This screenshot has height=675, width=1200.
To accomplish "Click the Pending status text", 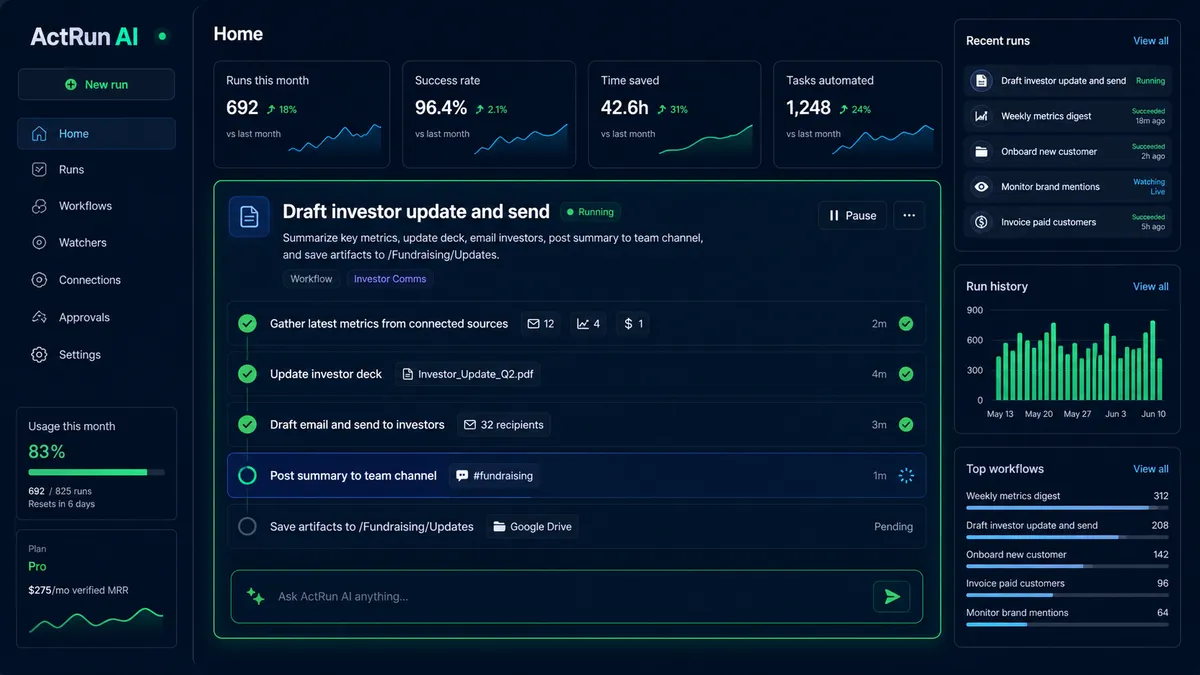I will click(894, 527).
